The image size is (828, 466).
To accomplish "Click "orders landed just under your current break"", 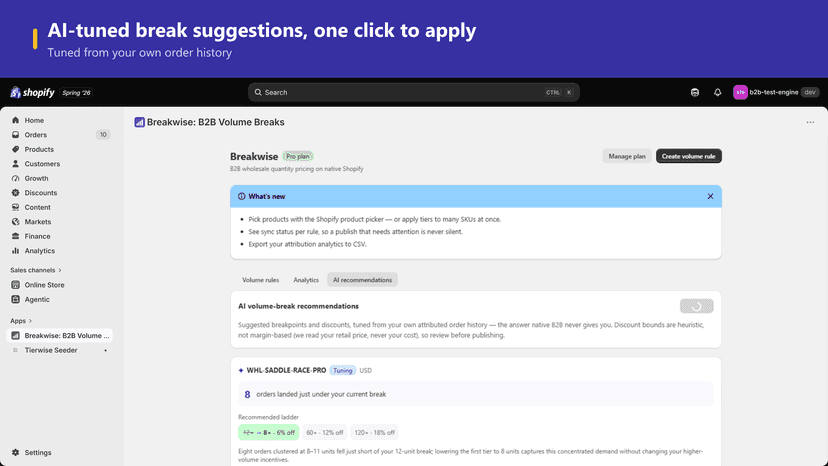I will pyautogui.click(x=321, y=394).
